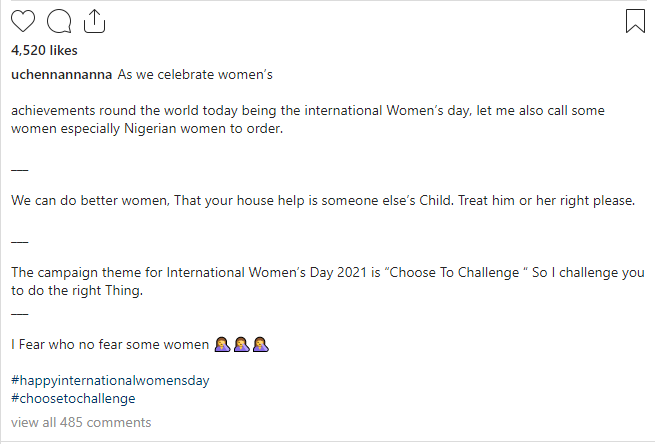This screenshot has height=444, width=655.
Task: Click the last facepalm woman emoji
Action: coord(261,345)
